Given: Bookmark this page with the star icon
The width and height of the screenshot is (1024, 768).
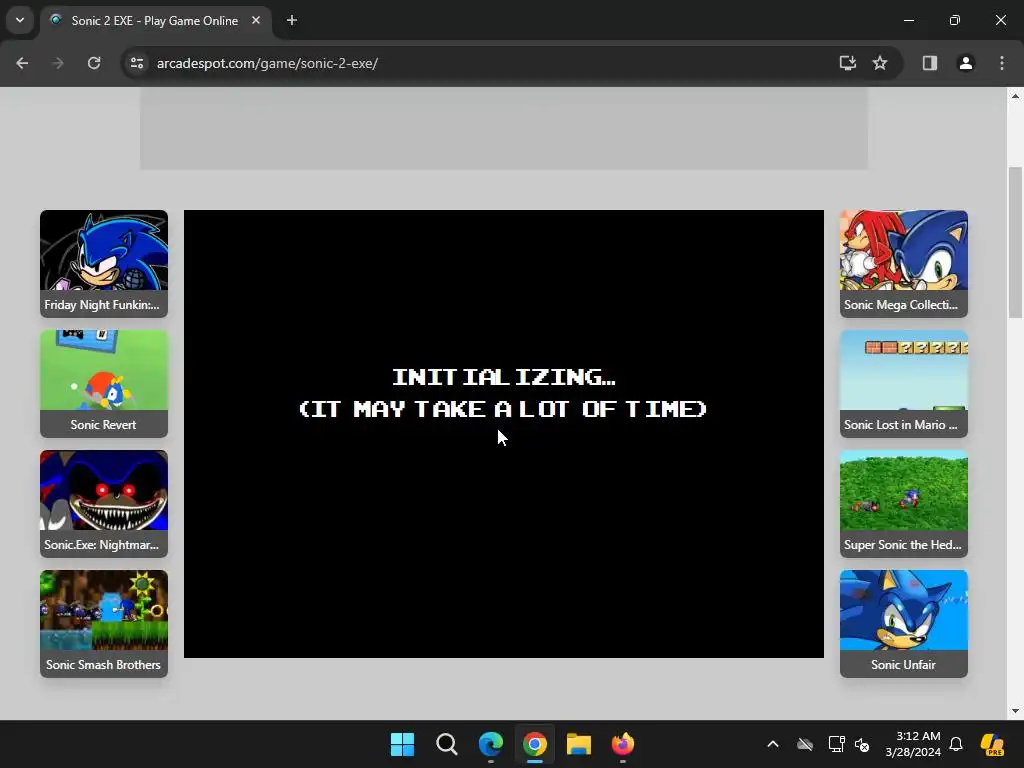Looking at the screenshot, I should [x=880, y=63].
